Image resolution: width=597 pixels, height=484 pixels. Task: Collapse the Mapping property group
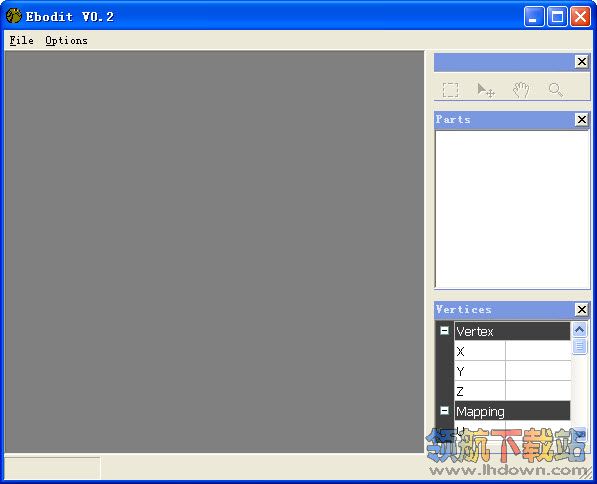pyautogui.click(x=444, y=411)
